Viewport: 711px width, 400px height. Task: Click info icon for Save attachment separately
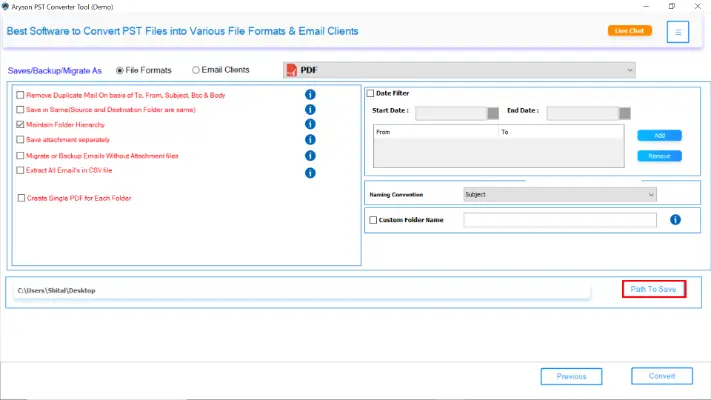pos(310,140)
